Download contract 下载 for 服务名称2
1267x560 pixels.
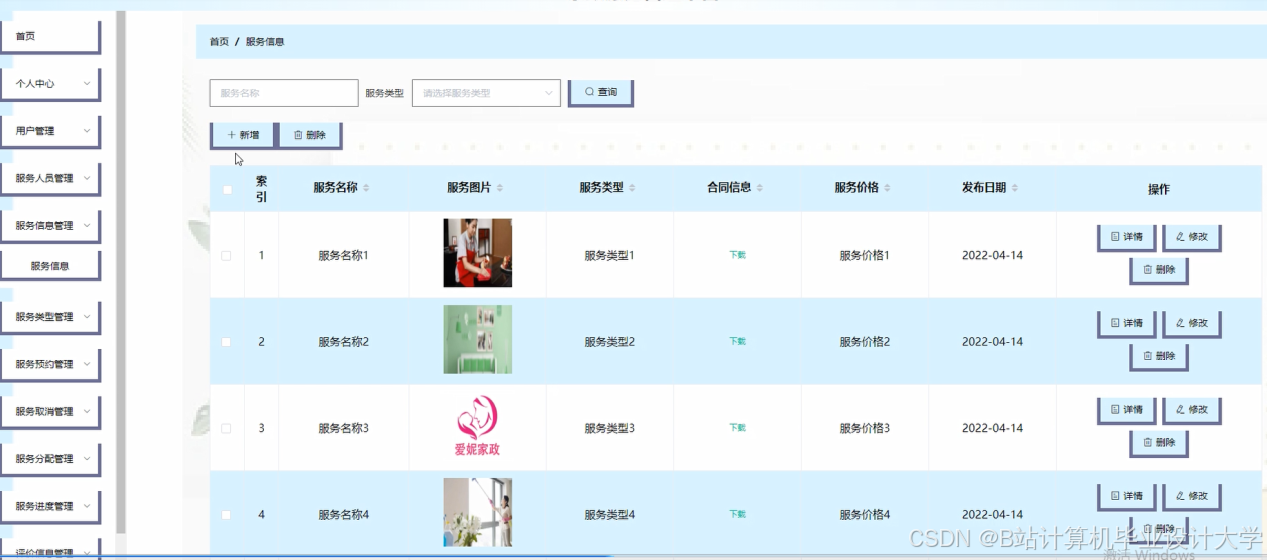(x=738, y=341)
